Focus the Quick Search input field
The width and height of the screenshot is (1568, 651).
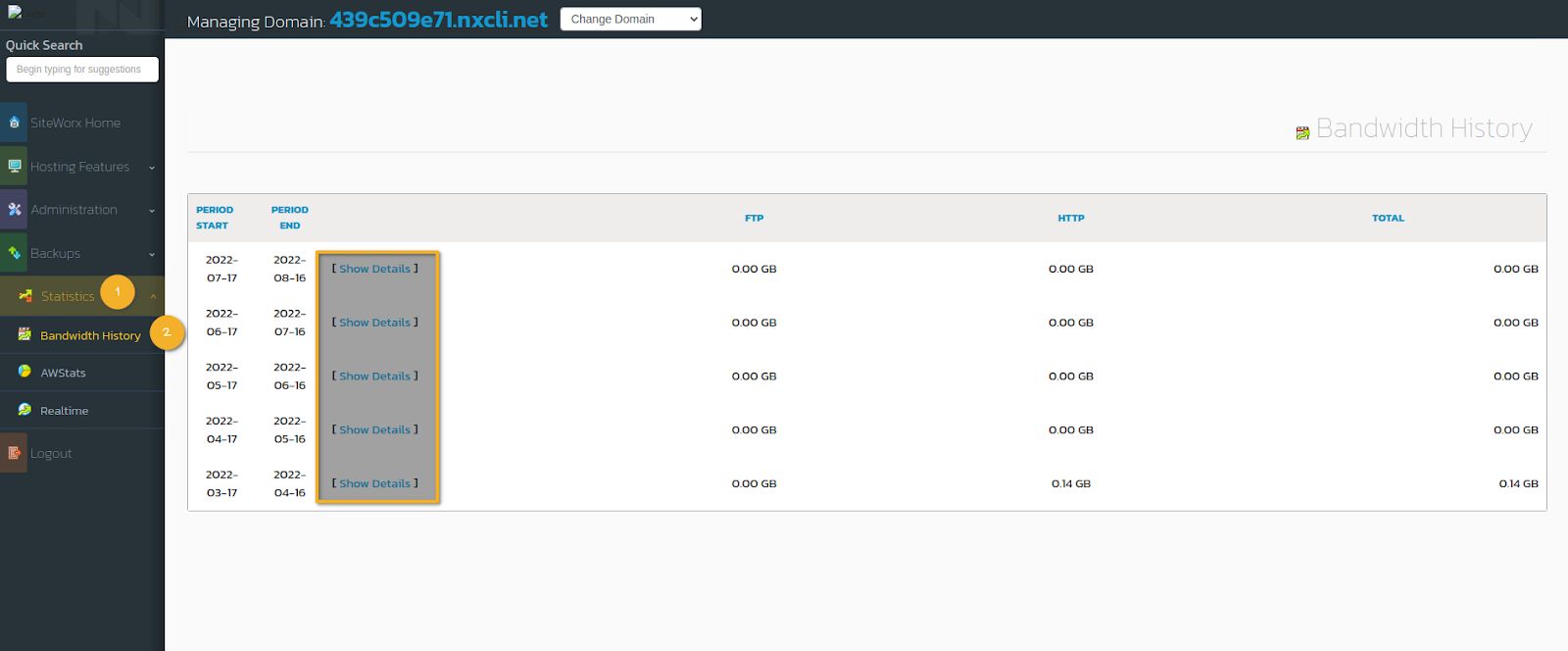82,70
